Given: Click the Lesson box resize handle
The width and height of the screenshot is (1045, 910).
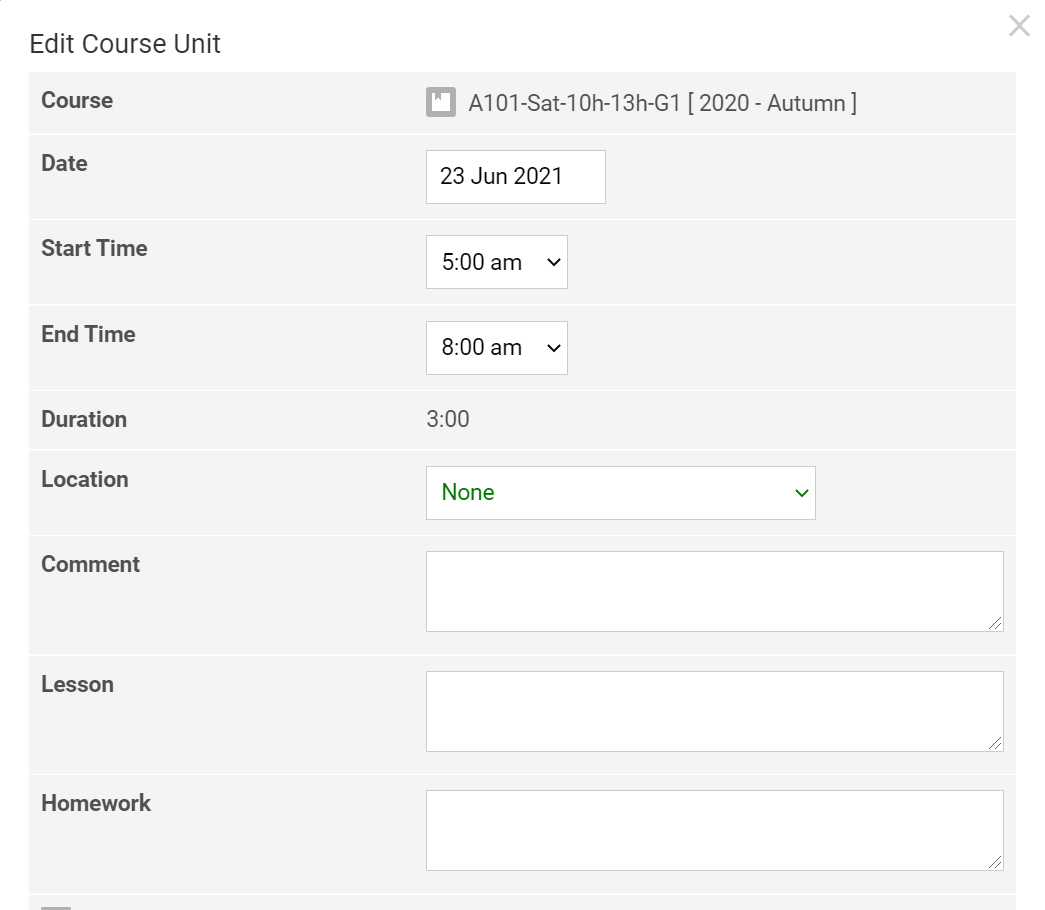Looking at the screenshot, I should [995, 743].
